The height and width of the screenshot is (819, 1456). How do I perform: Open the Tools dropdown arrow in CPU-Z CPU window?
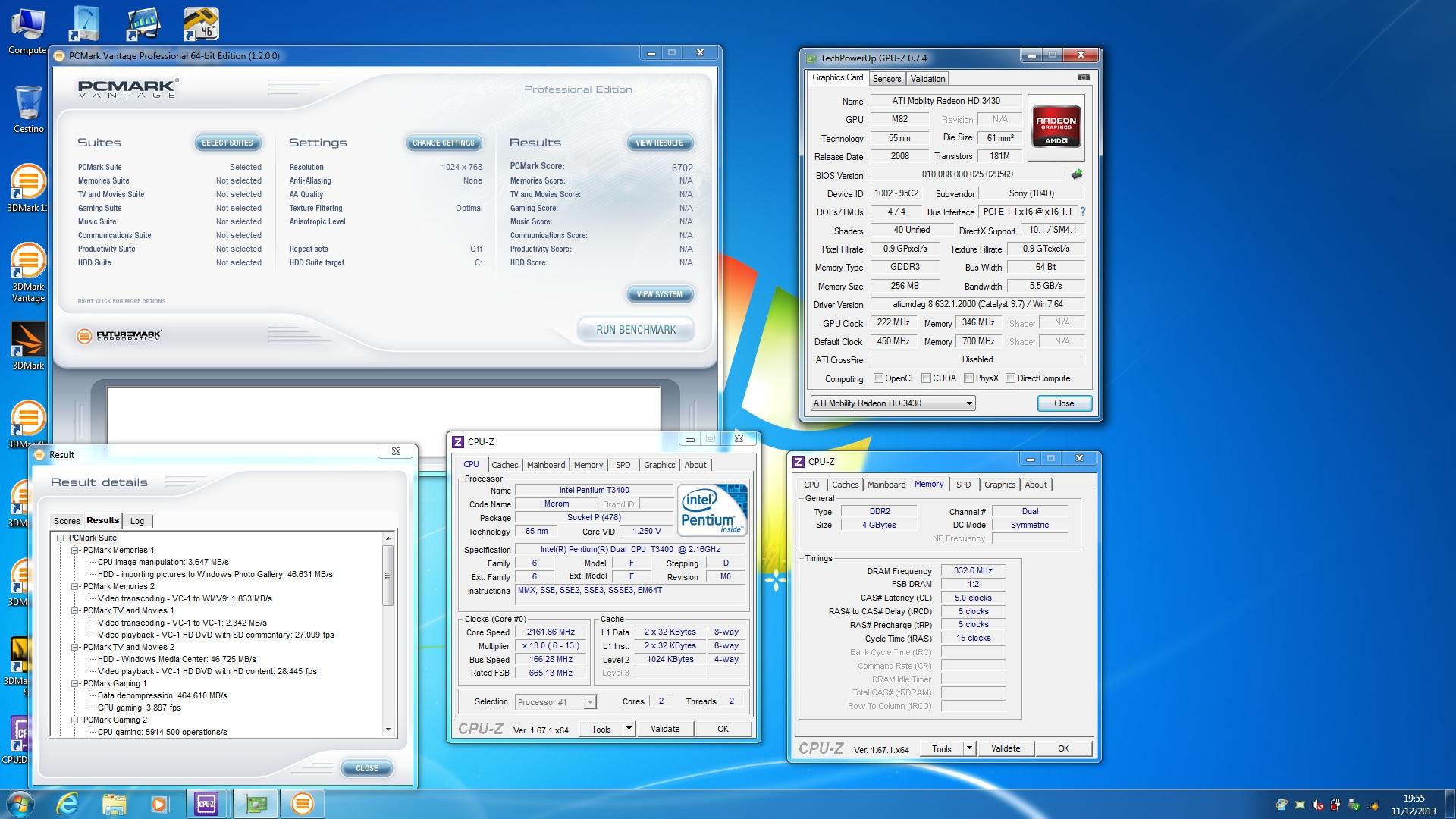[x=629, y=729]
